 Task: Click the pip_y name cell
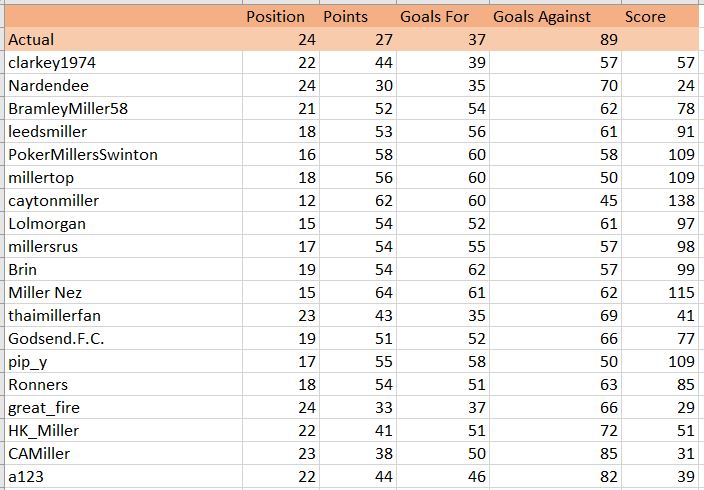point(123,362)
